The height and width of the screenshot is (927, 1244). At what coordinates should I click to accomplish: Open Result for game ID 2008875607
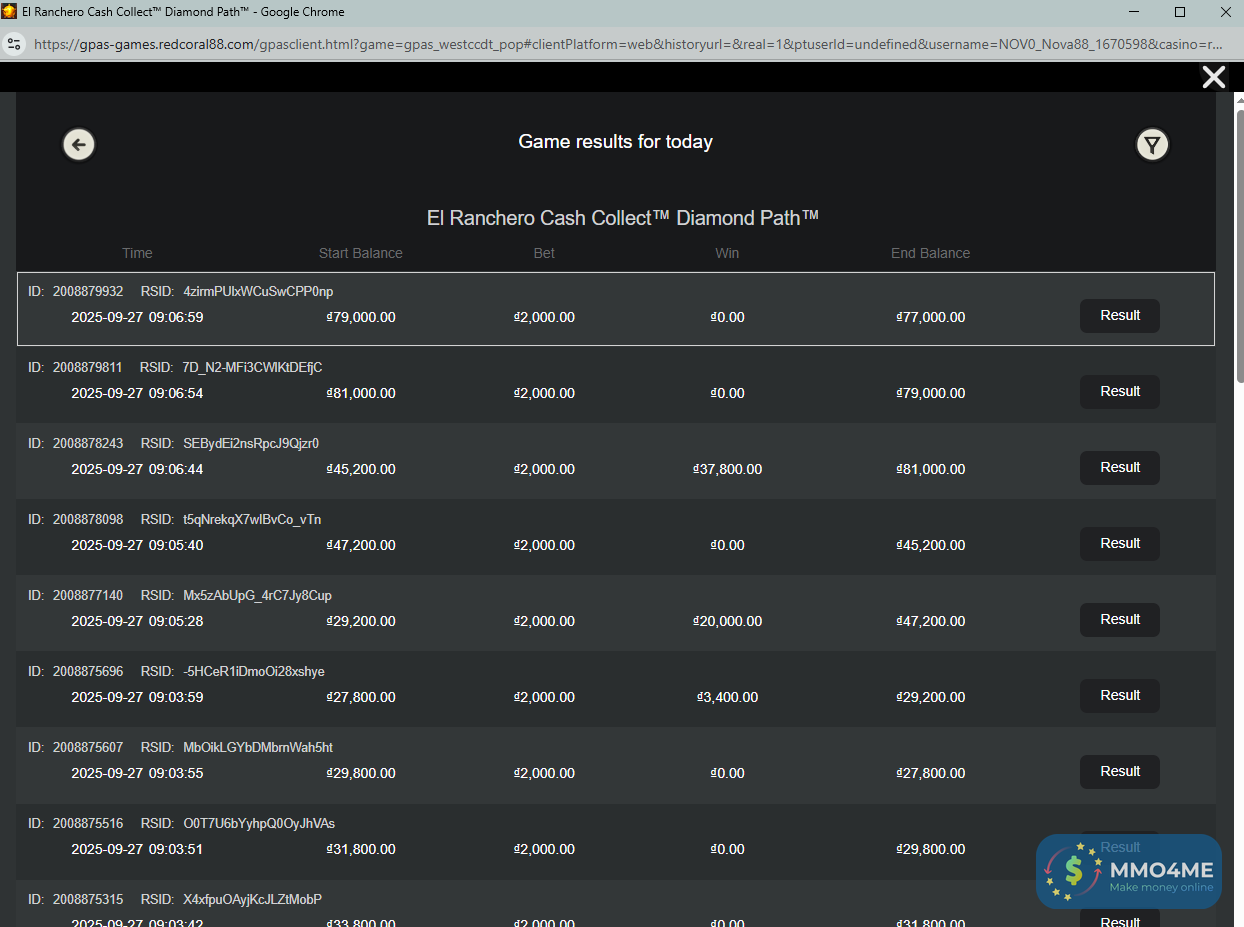click(x=1119, y=772)
